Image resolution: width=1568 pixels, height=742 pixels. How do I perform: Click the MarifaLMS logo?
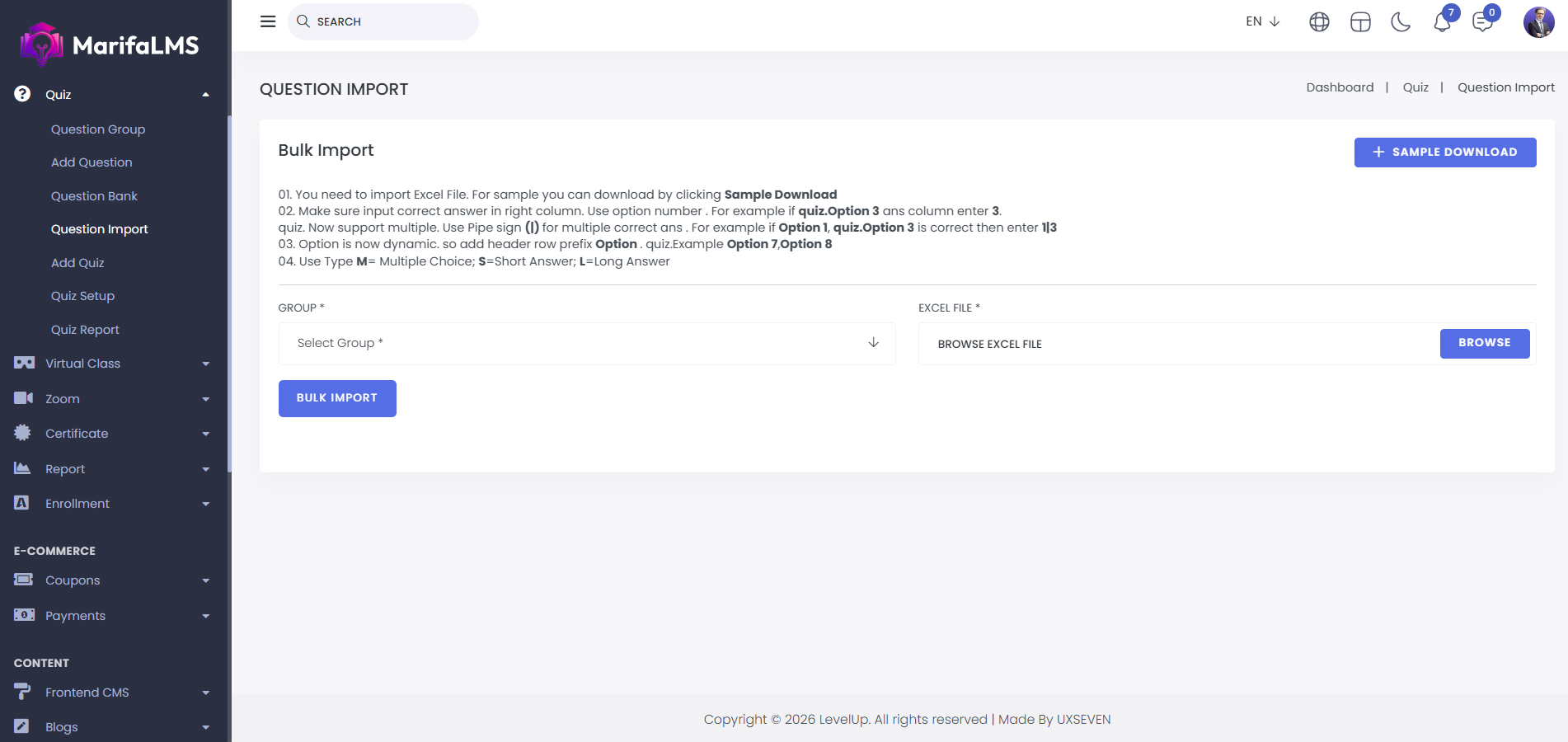[110, 45]
